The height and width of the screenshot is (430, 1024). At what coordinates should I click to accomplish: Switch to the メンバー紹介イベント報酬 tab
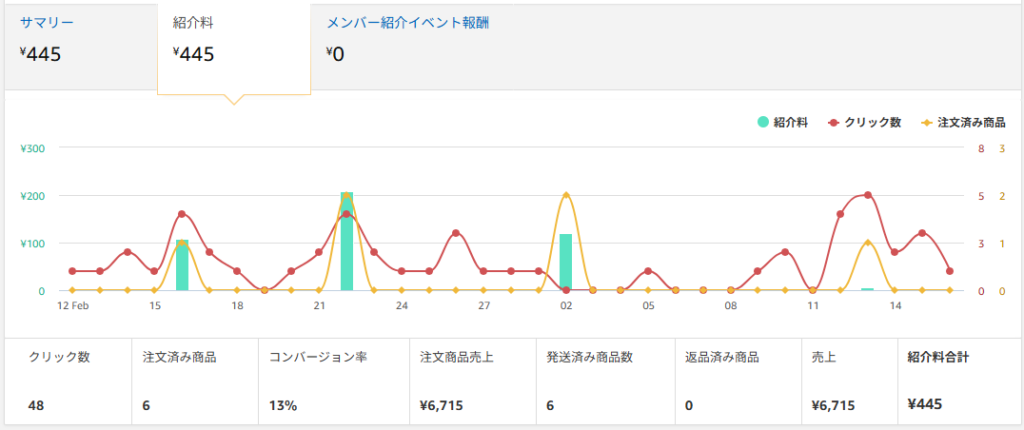pyautogui.click(x=407, y=22)
